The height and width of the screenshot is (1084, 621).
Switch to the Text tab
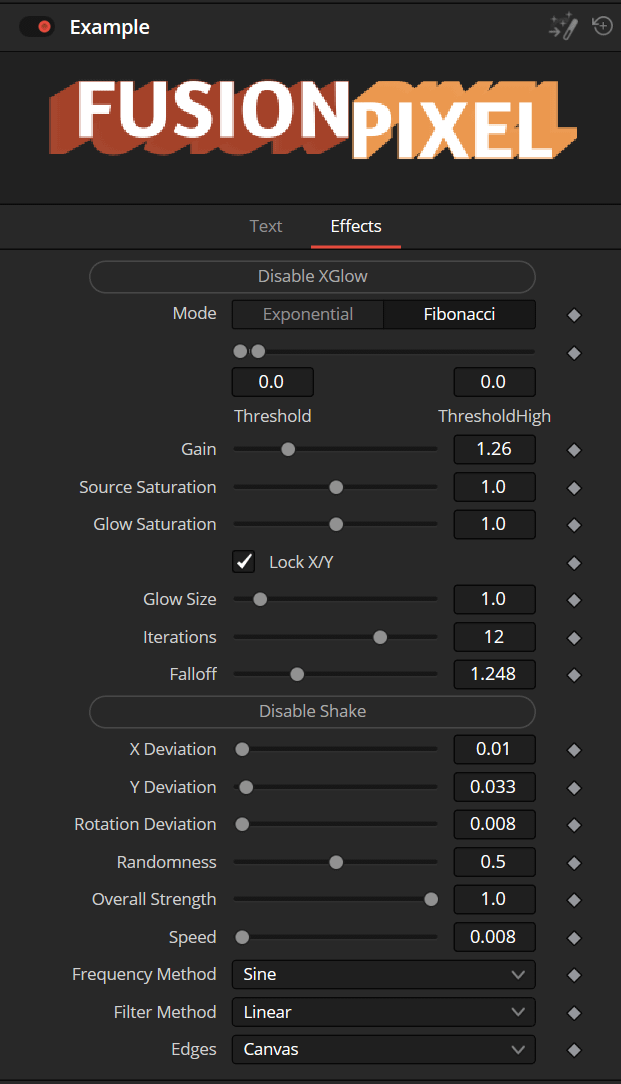pyautogui.click(x=266, y=226)
